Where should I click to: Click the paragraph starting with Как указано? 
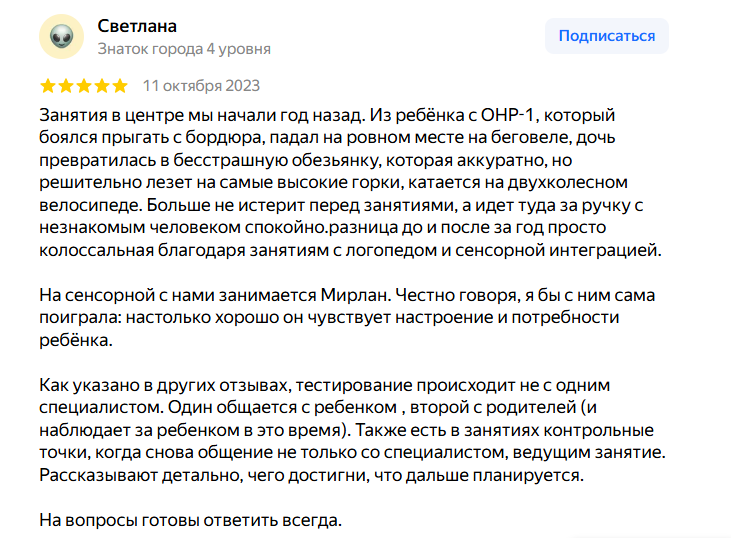(x=352, y=430)
